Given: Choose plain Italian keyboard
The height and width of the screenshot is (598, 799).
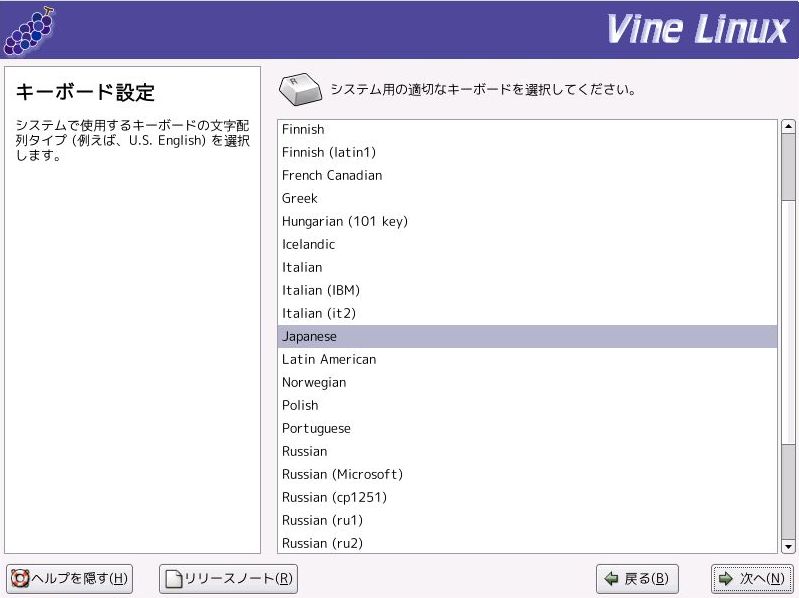Looking at the screenshot, I should pyautogui.click(x=527, y=267).
